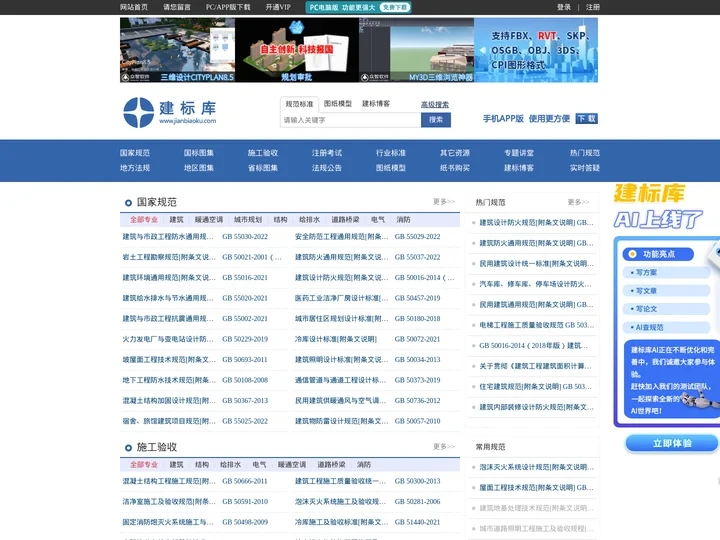Viewport: 720px width, 540px height.
Task: Open 地区图集 in navigation bar
Action: (x=199, y=168)
